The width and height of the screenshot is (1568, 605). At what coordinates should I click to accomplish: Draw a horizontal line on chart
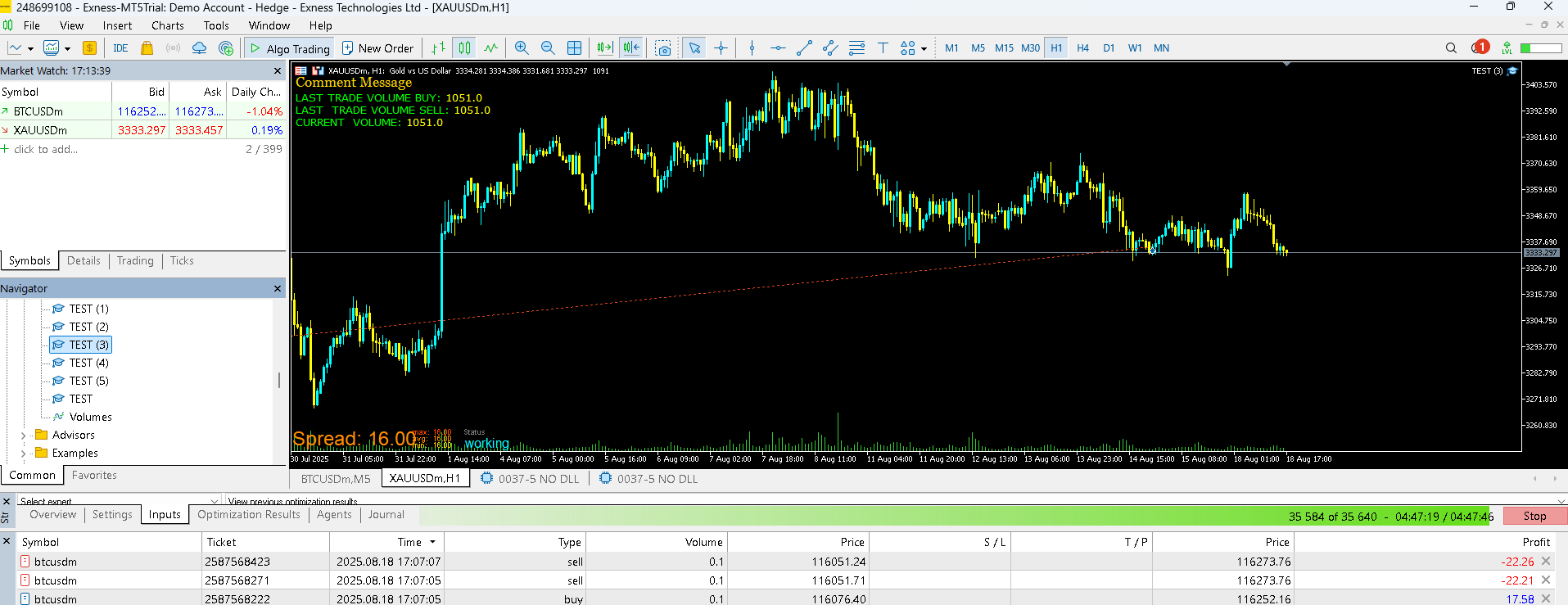coord(778,48)
